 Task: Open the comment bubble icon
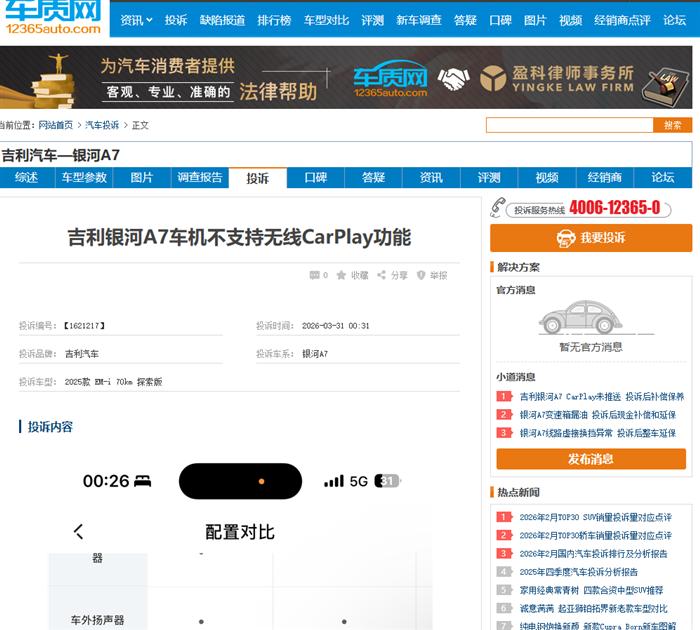tap(314, 275)
